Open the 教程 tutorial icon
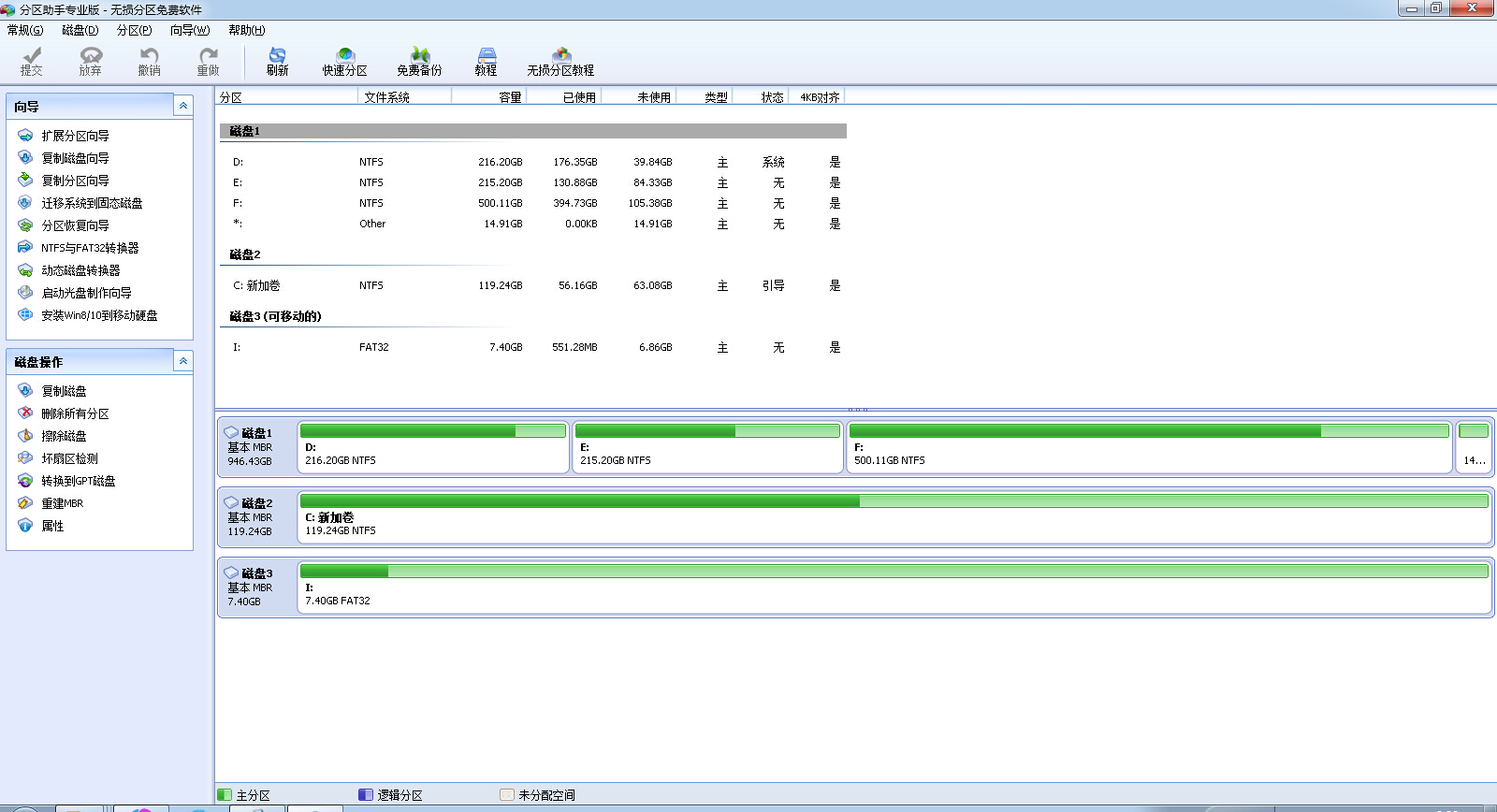The width and height of the screenshot is (1497, 812). tap(486, 61)
